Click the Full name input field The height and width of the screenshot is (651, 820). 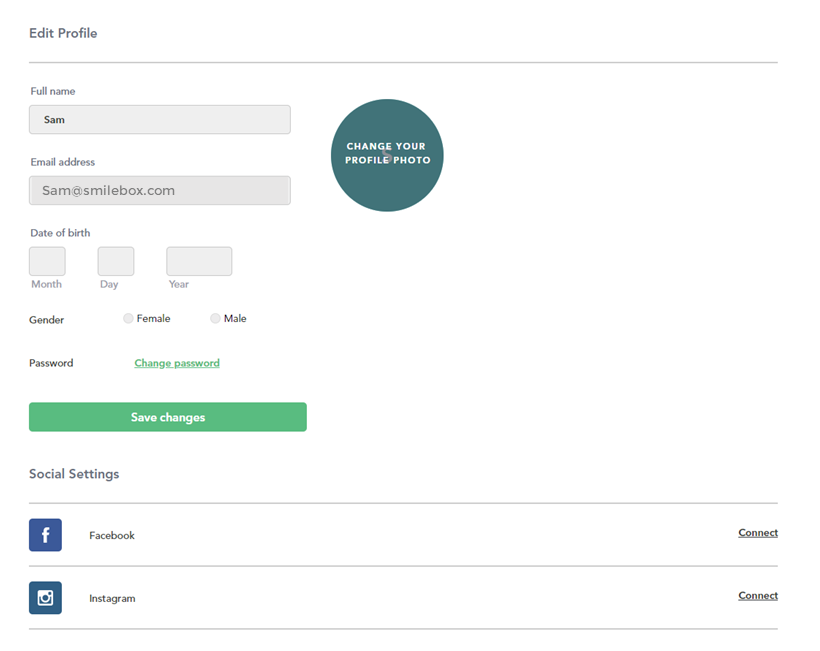click(x=160, y=119)
